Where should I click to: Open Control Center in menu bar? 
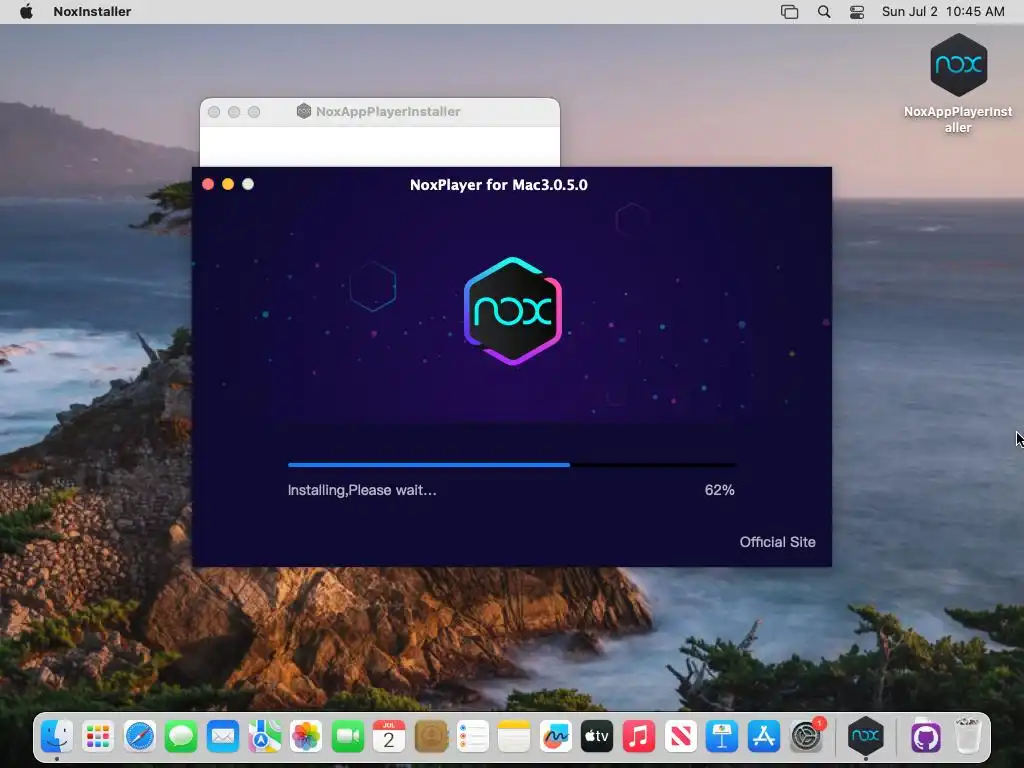[857, 12]
